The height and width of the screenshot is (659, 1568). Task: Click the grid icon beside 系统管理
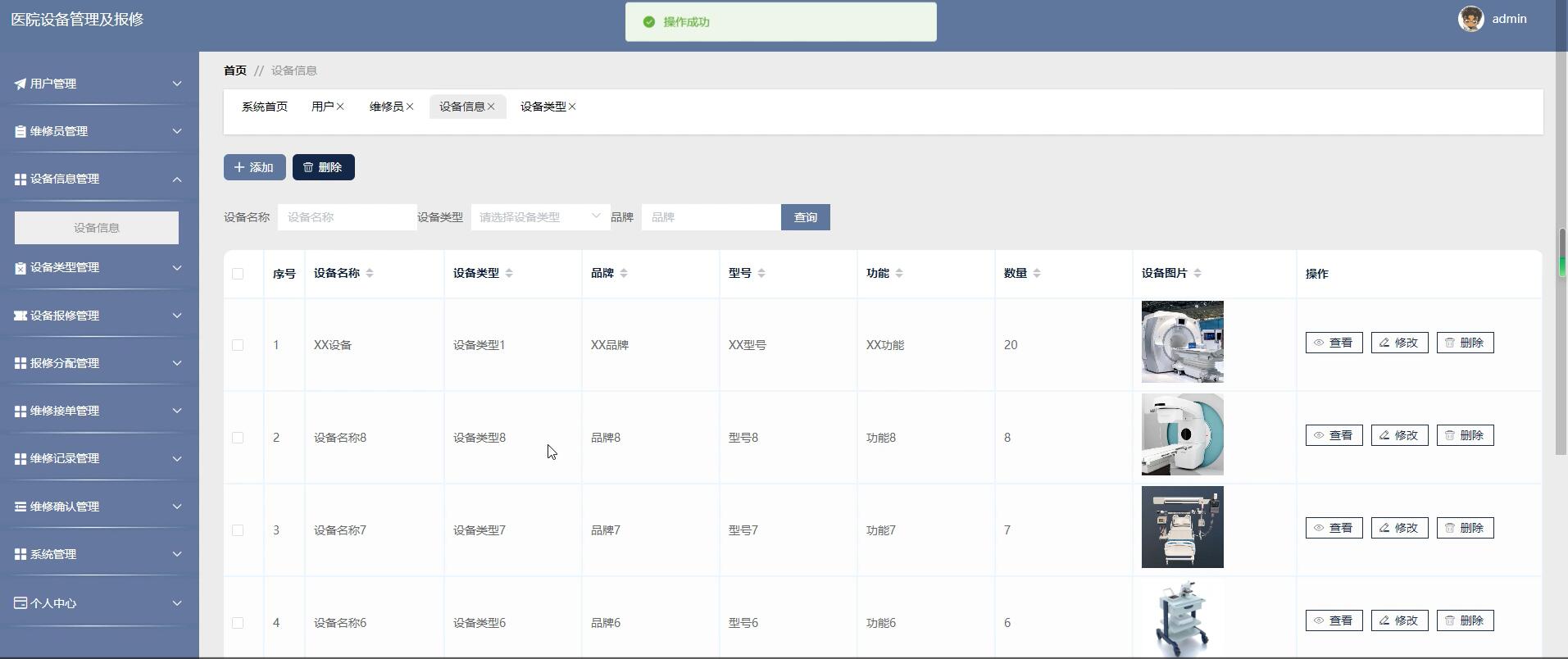[20, 554]
